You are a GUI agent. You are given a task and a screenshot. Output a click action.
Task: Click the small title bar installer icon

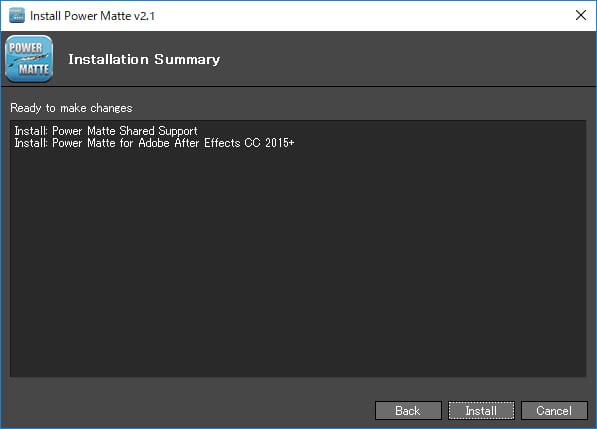[x=17, y=16]
